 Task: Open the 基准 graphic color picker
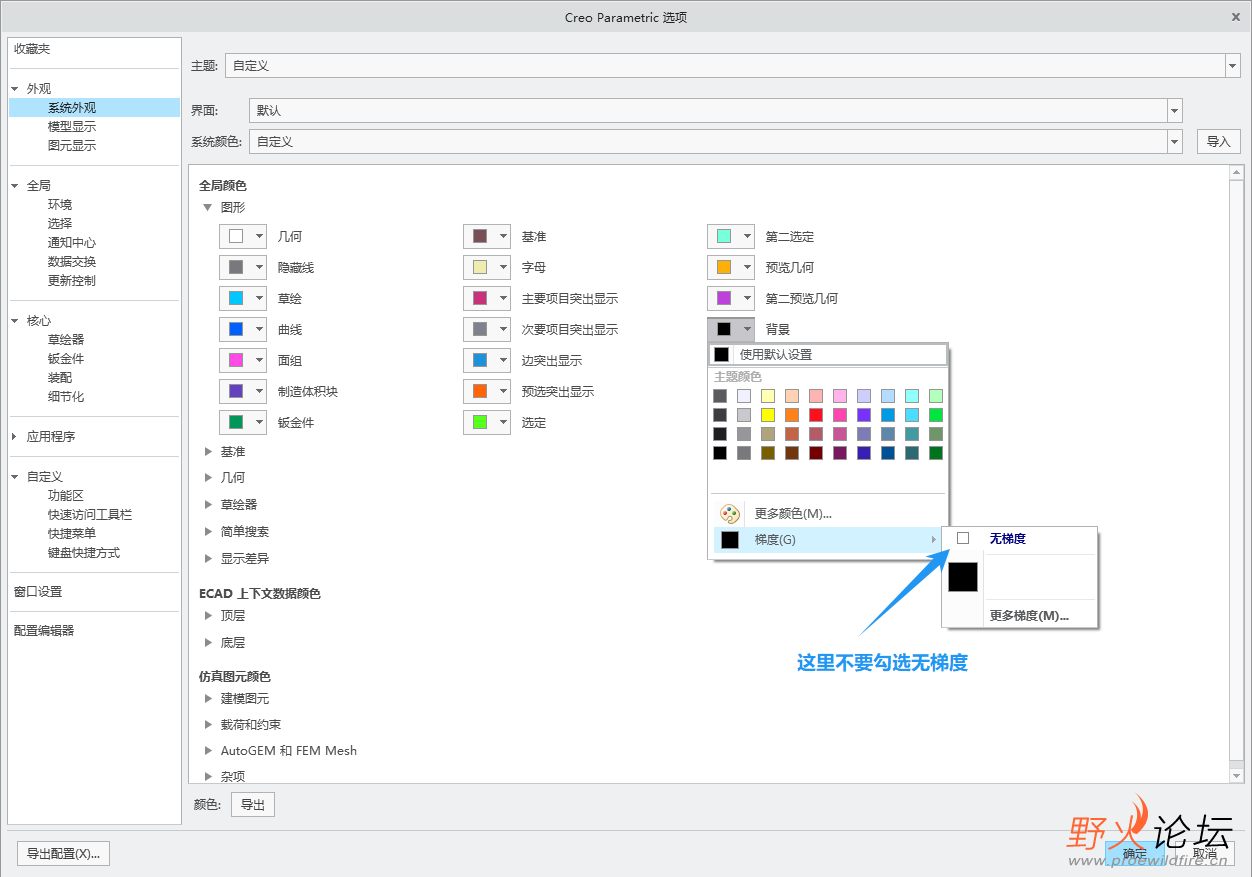point(487,237)
